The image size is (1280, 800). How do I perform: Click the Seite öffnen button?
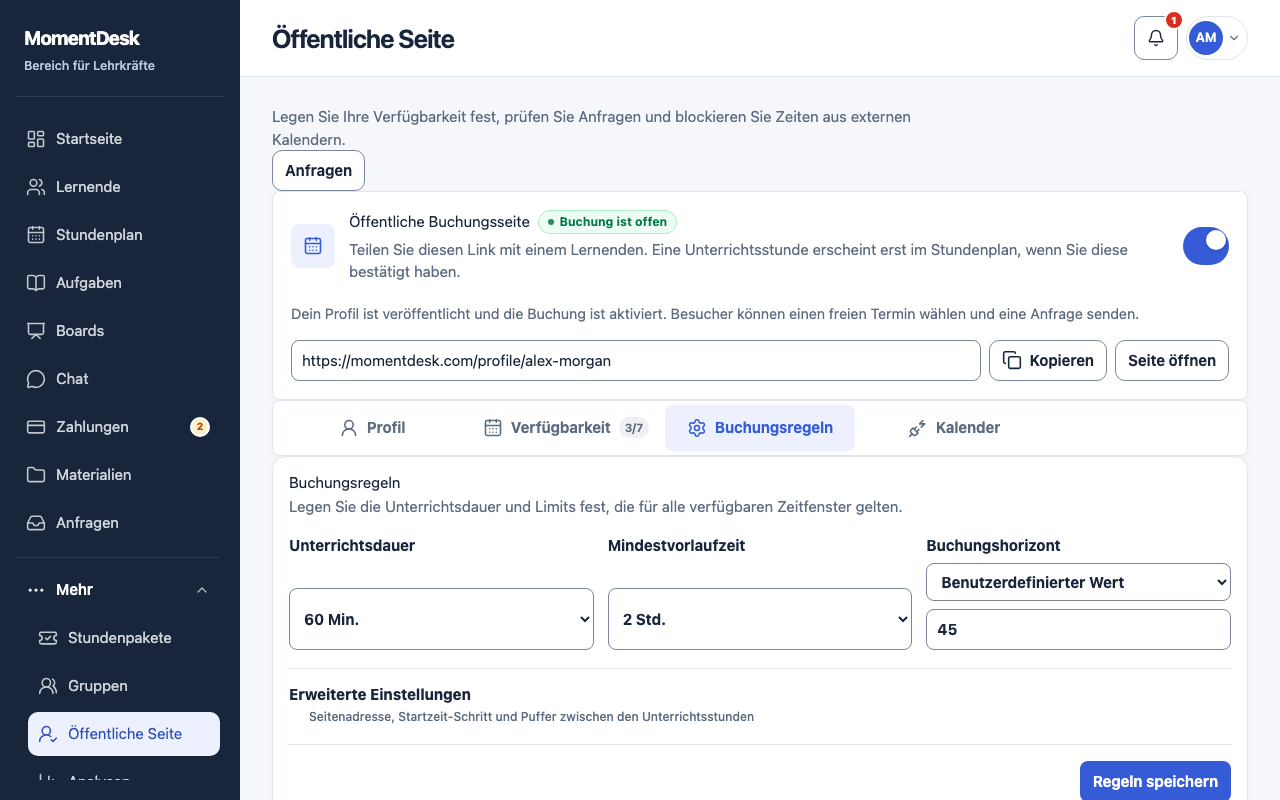coord(1172,361)
